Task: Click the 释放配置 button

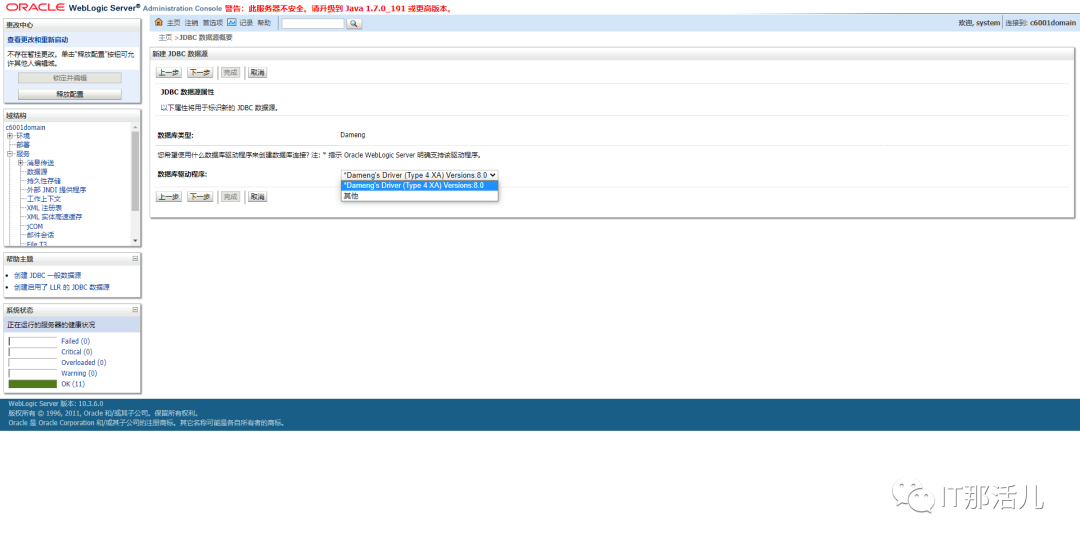Action: pyautogui.click(x=70, y=94)
